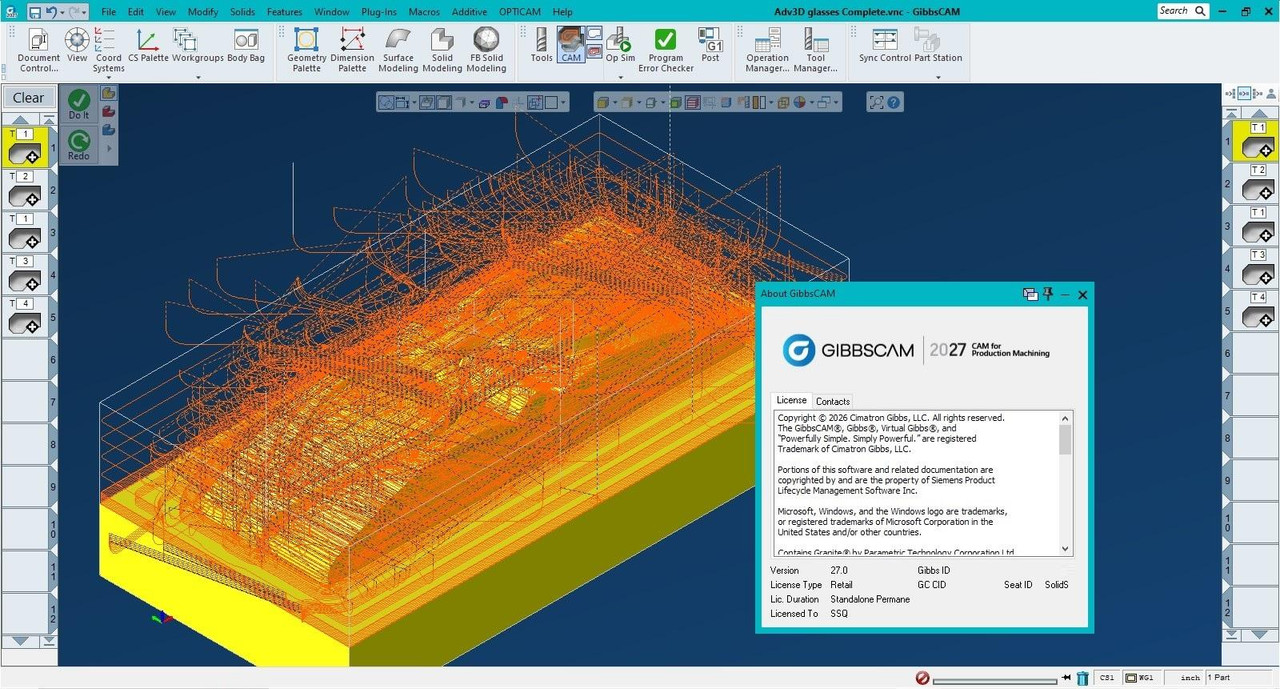1280x689 pixels.
Task: Open the Document Control dialog
Action: click(38, 50)
